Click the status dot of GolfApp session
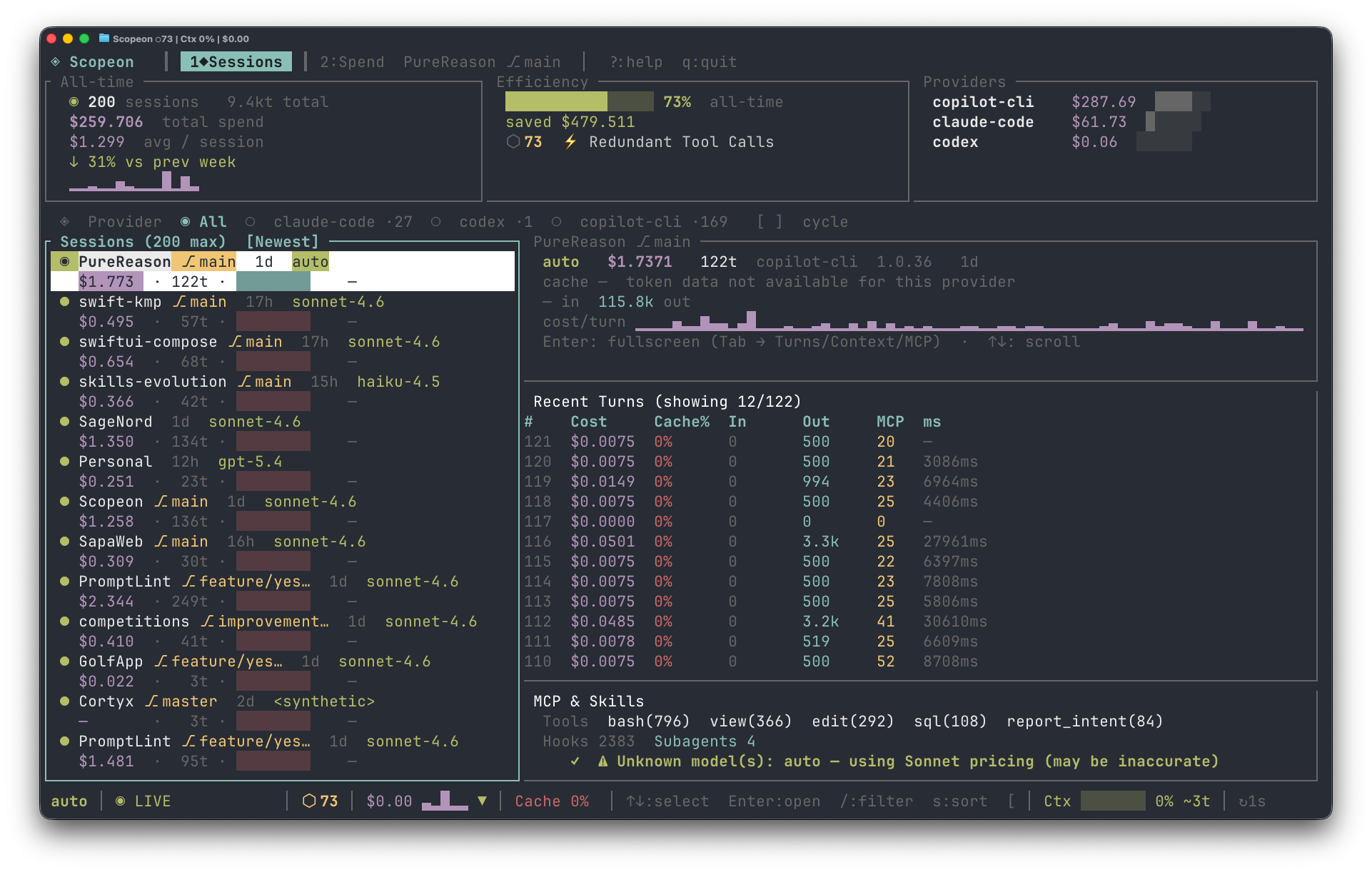 tap(65, 661)
